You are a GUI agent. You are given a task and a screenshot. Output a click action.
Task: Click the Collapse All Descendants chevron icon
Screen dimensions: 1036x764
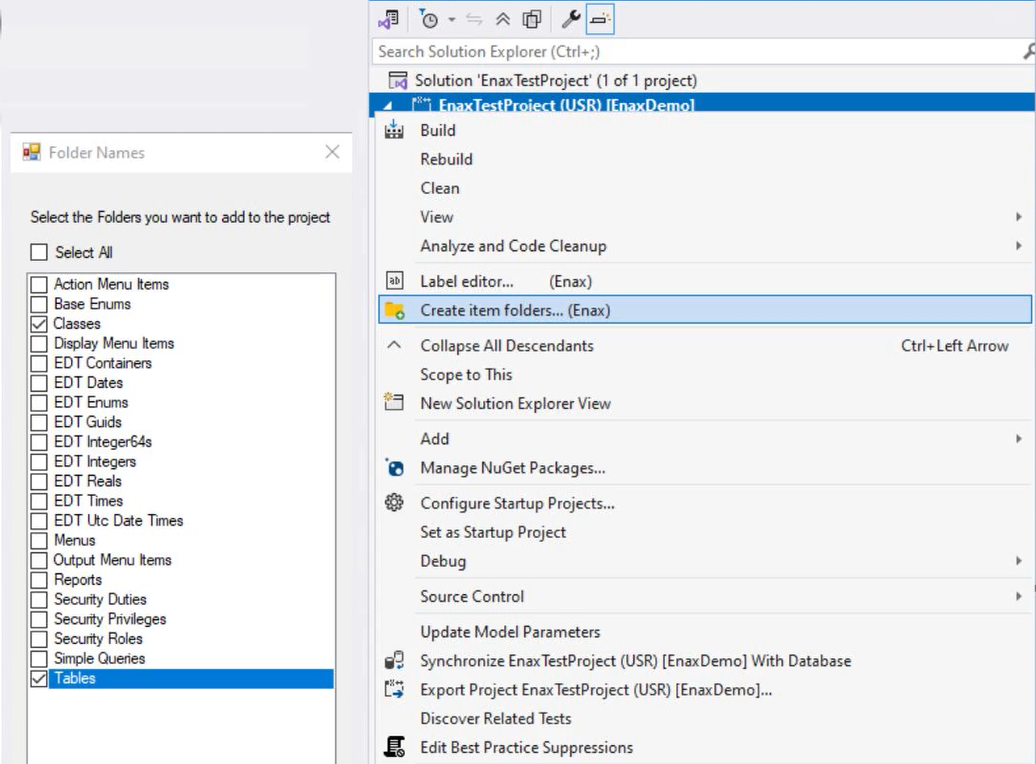click(394, 344)
